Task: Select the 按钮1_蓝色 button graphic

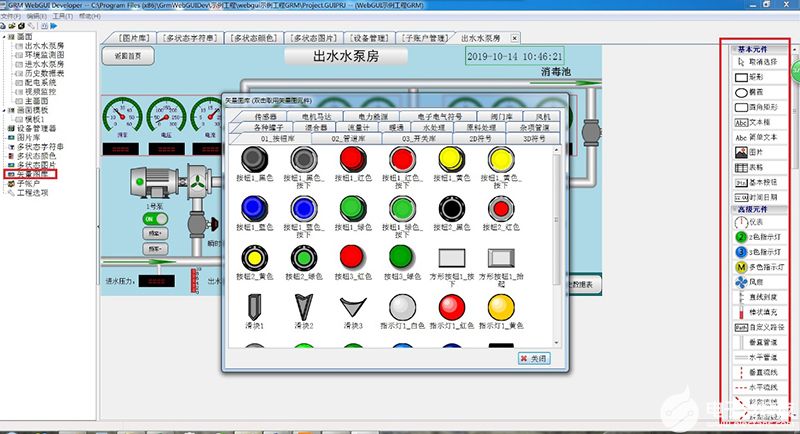Action: 254,209
